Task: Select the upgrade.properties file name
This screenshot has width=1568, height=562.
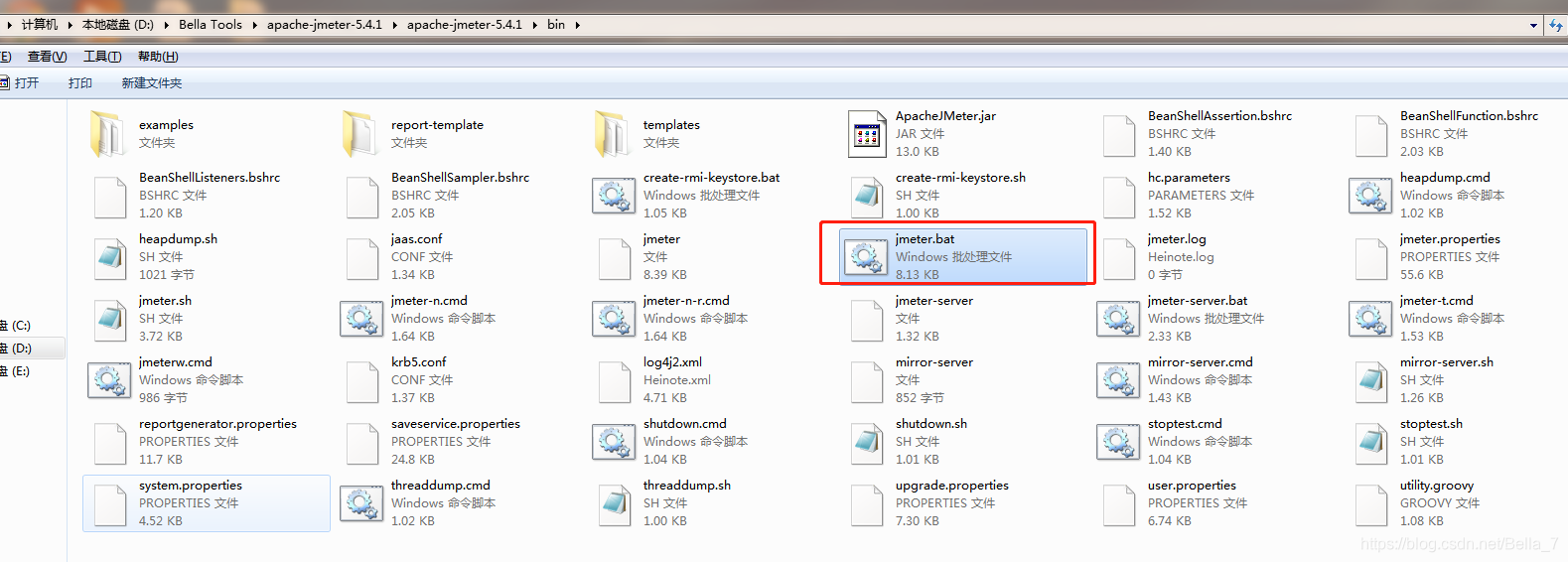Action: coord(951,486)
